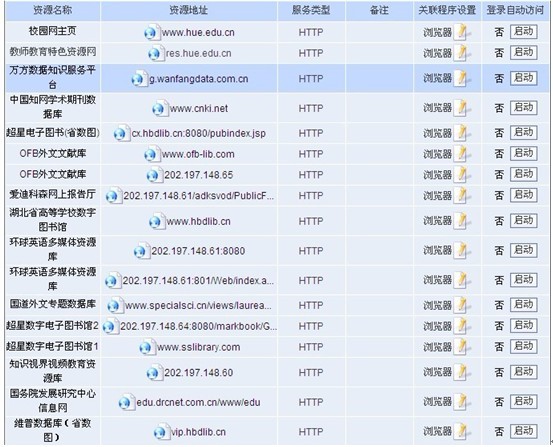Click 登录自动访问 column header
This screenshot has height=447, width=553.
(515, 10)
